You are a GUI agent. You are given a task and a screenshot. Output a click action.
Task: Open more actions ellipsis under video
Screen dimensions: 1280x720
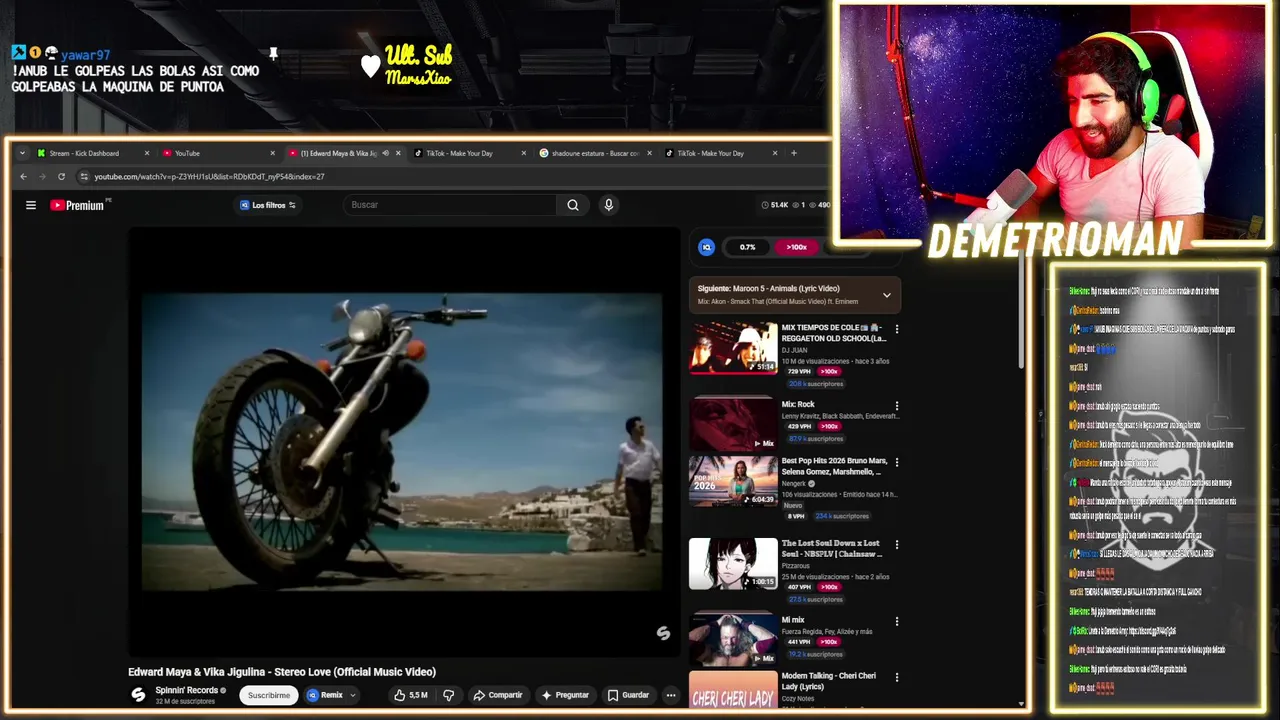pos(671,695)
